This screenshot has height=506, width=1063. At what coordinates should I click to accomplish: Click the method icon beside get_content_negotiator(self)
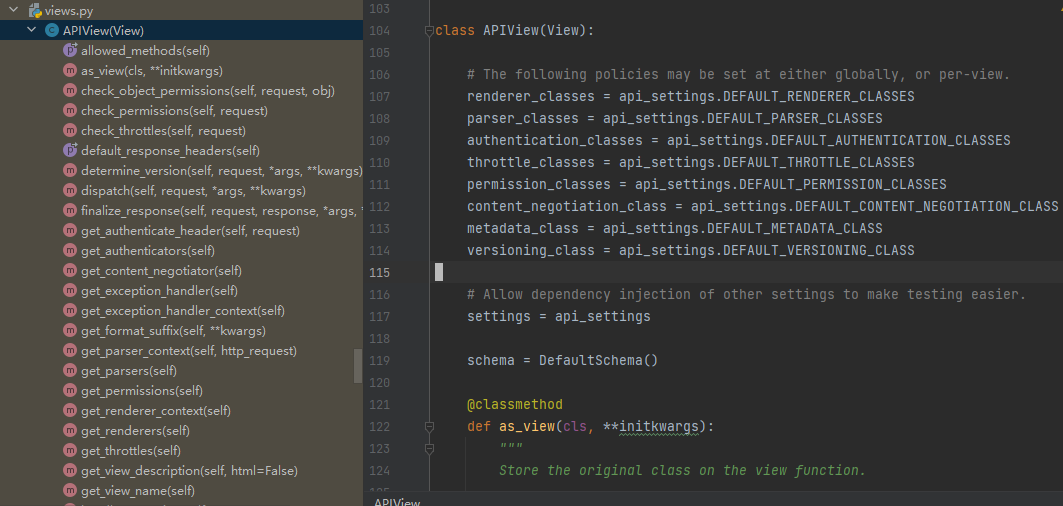click(x=70, y=271)
